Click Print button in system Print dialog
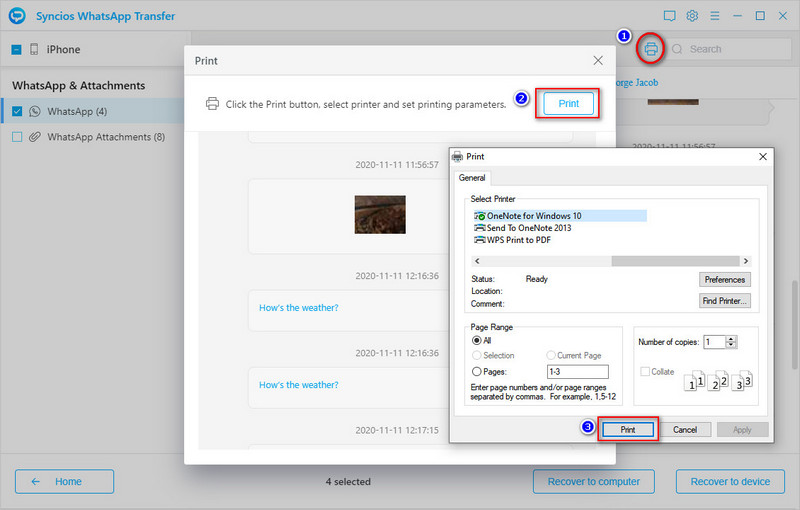Screen dimensions: 800x510 [628, 429]
